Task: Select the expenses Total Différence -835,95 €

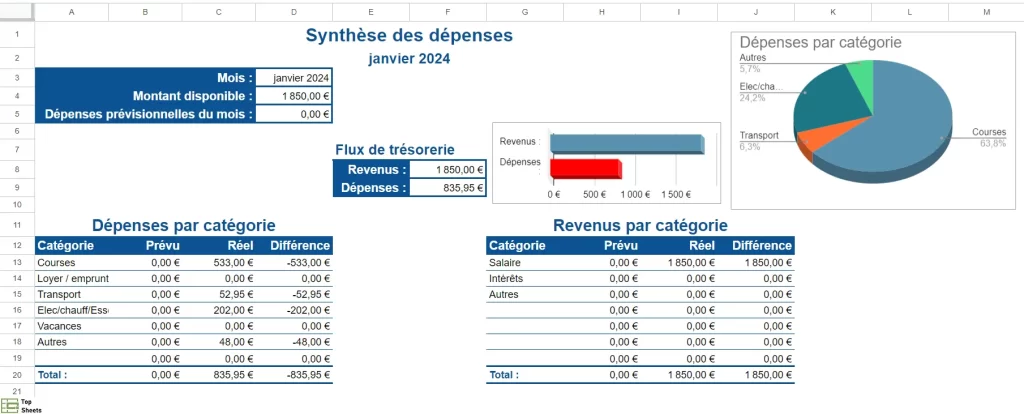Action: [x=295, y=375]
